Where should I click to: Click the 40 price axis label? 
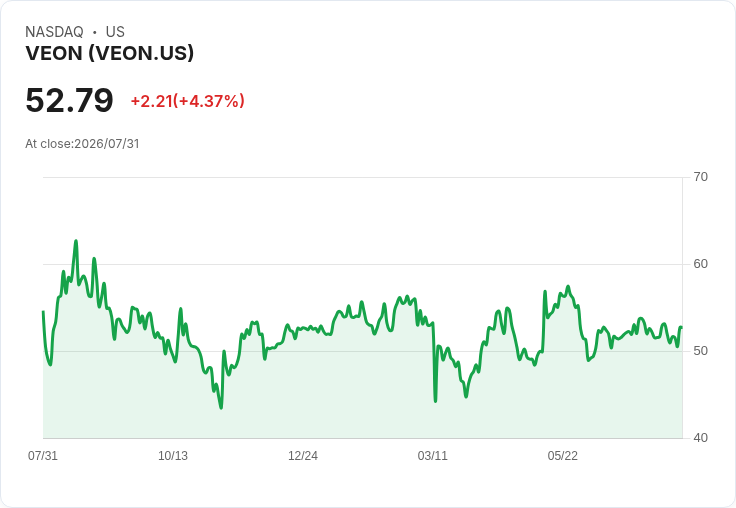pyautogui.click(x=700, y=438)
